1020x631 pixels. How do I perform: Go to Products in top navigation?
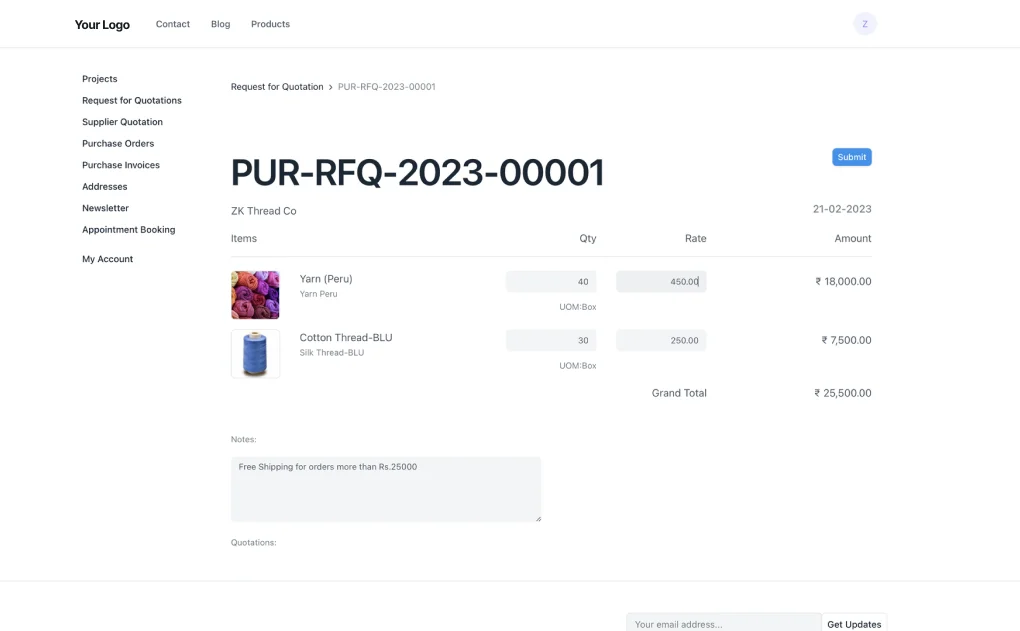point(270,24)
